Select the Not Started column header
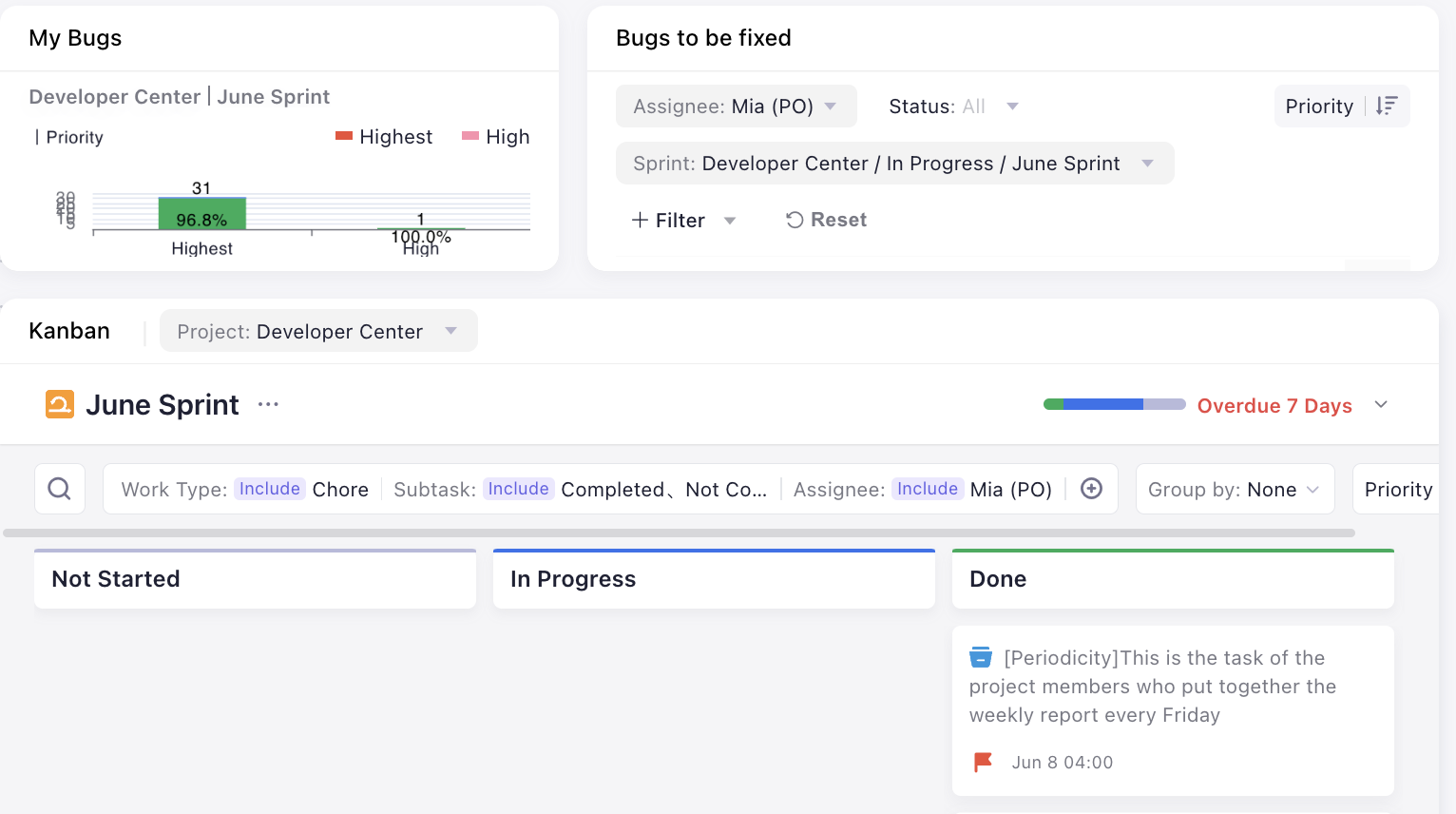 (x=255, y=579)
